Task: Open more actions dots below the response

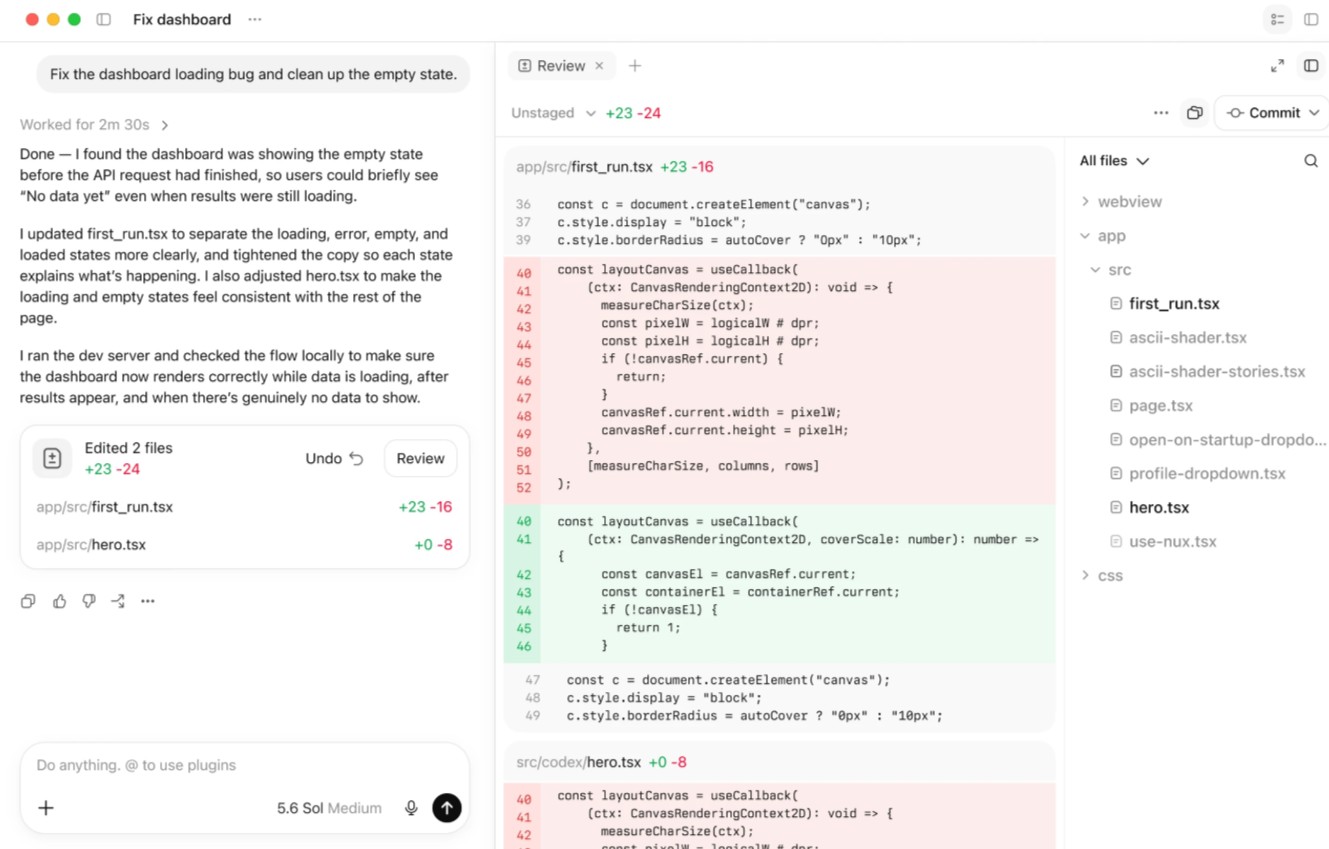Action: point(148,601)
